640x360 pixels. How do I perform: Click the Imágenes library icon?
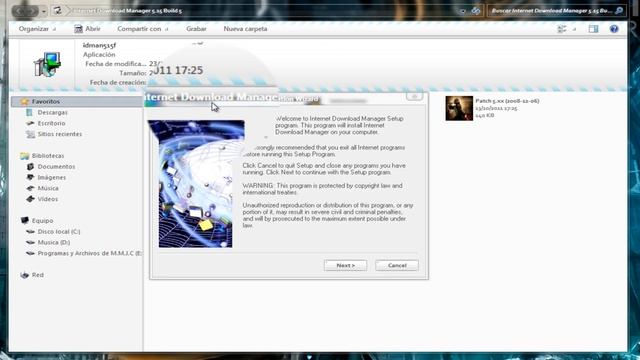click(x=30, y=178)
